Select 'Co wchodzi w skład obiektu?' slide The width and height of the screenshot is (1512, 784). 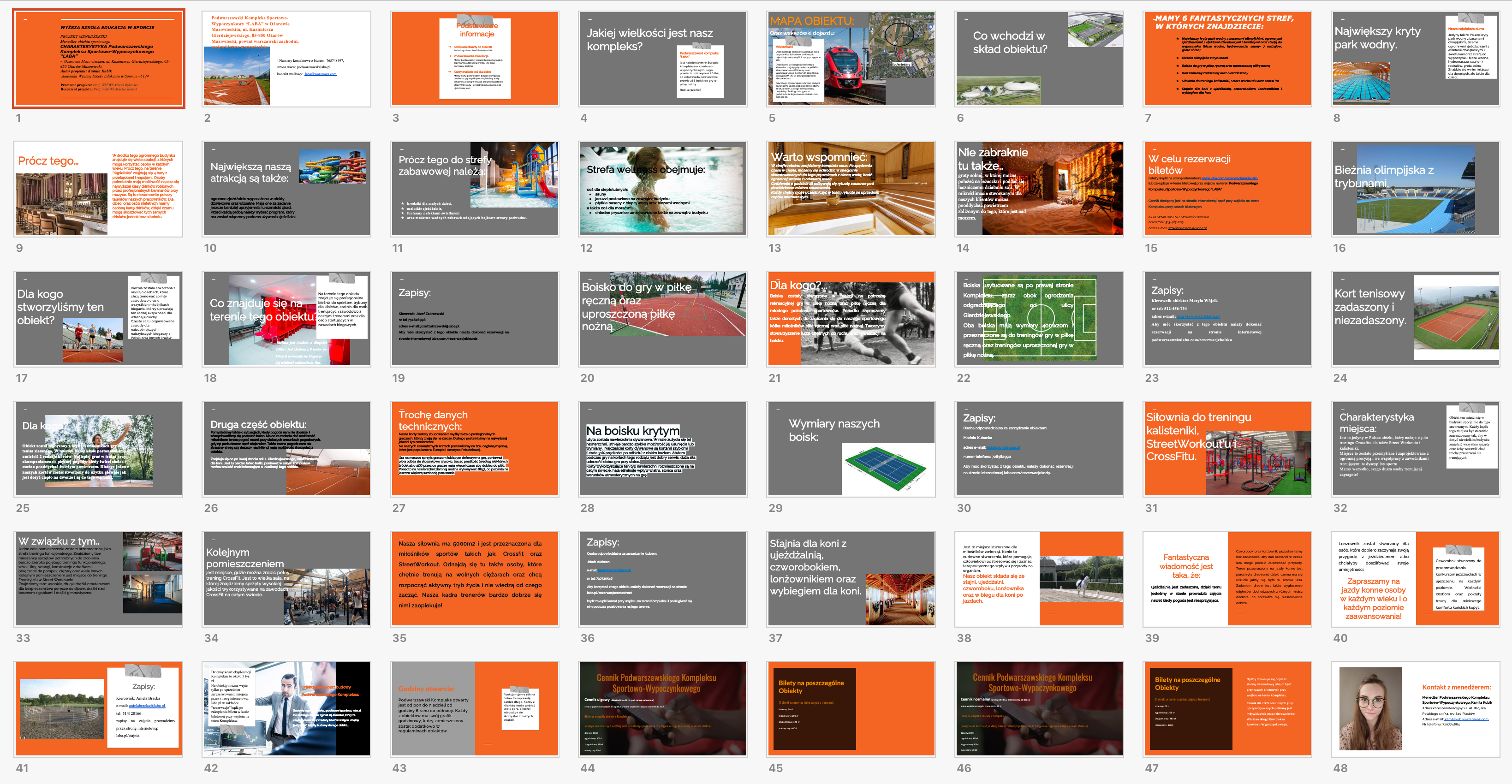tap(1039, 58)
